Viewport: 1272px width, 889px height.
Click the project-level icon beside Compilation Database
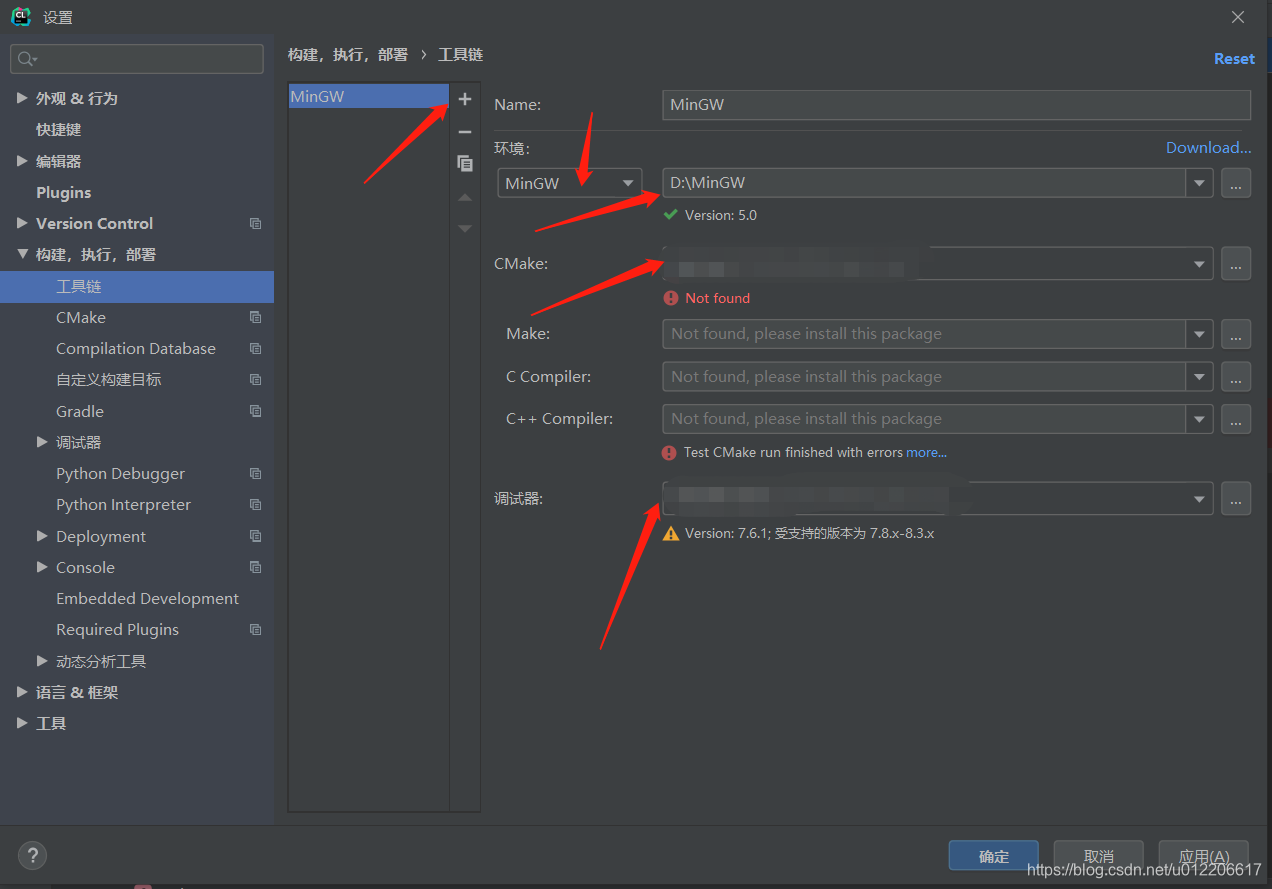pyautogui.click(x=255, y=349)
